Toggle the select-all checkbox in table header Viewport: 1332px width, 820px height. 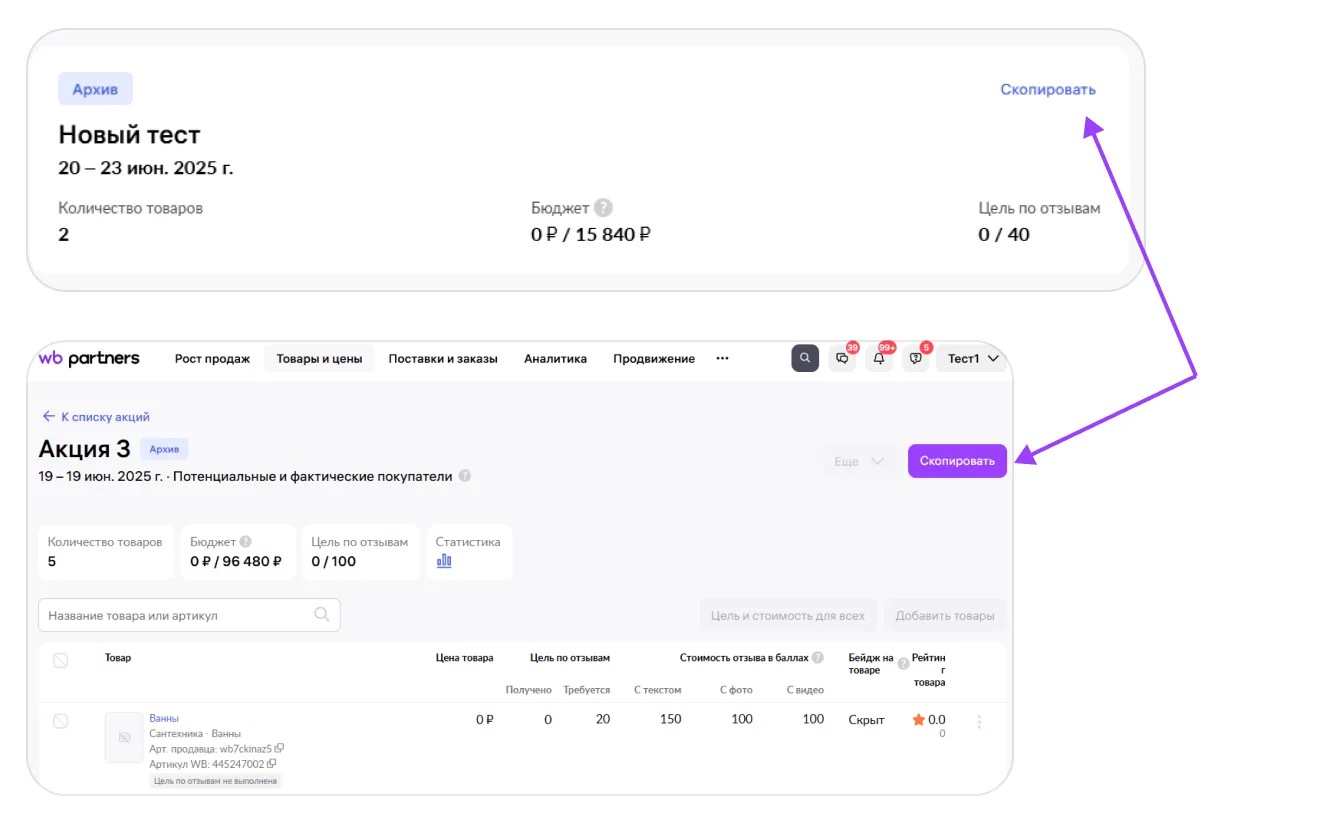(60, 660)
